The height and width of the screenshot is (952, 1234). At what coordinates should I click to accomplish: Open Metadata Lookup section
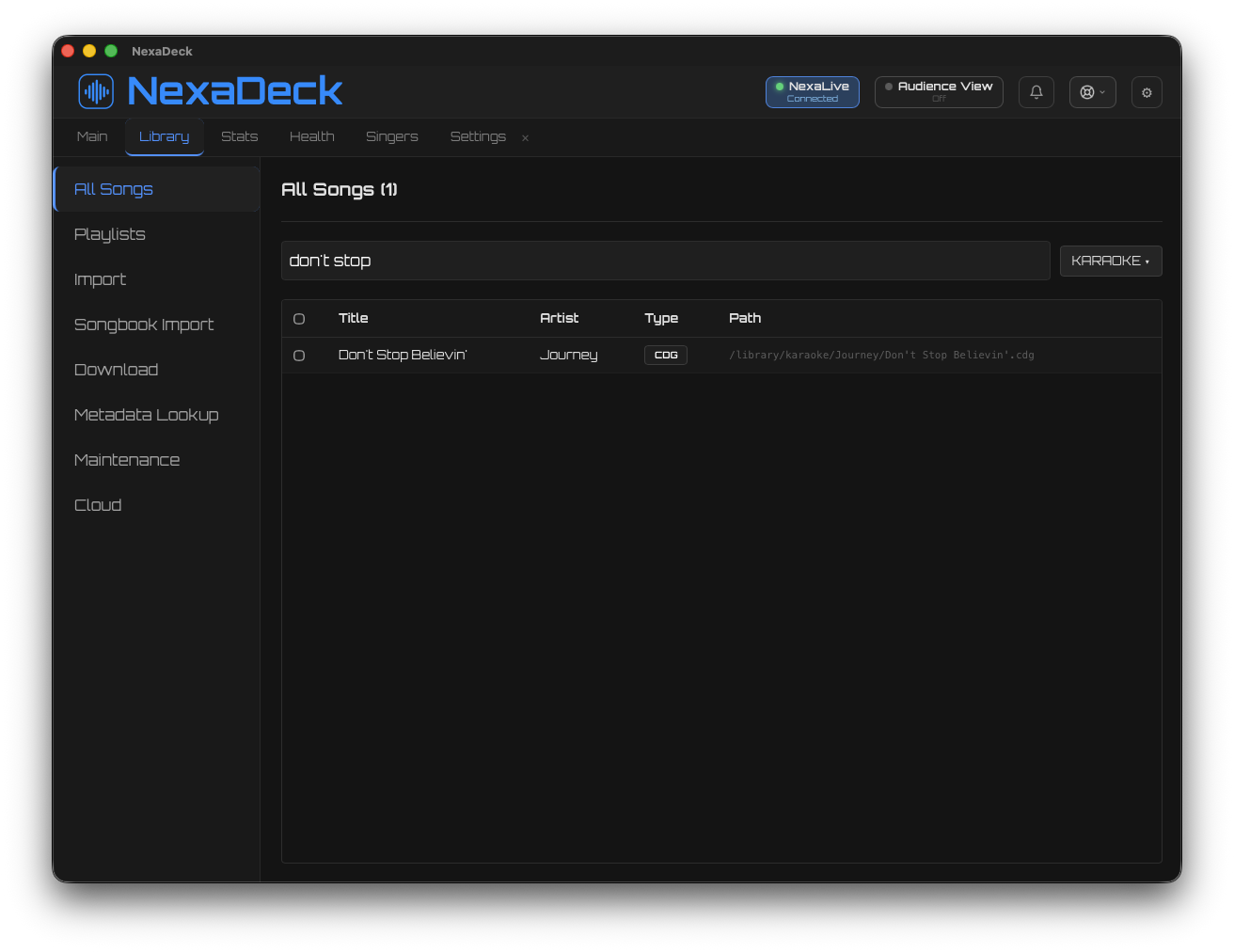click(x=146, y=415)
